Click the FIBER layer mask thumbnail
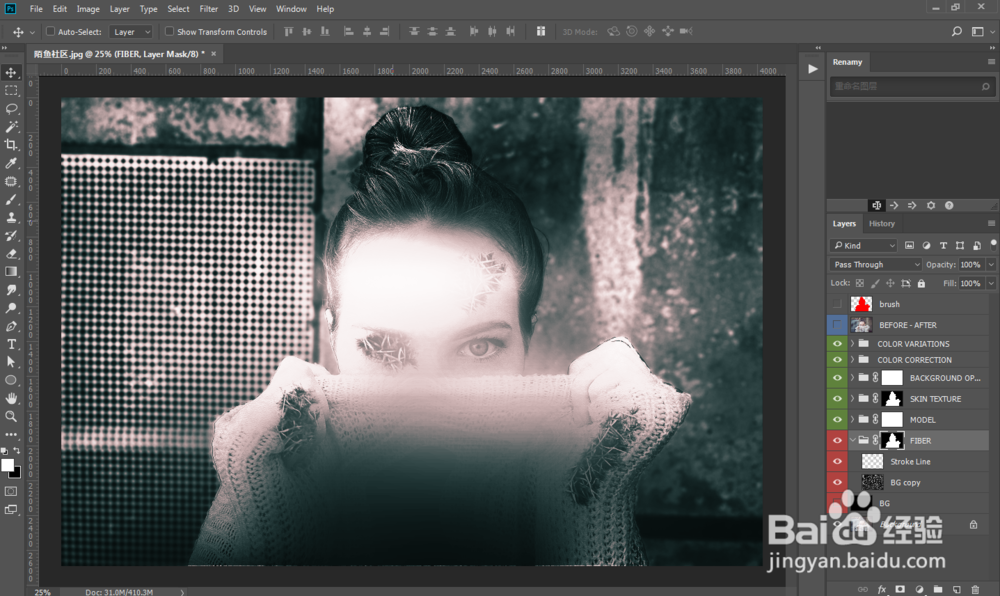 [892, 440]
